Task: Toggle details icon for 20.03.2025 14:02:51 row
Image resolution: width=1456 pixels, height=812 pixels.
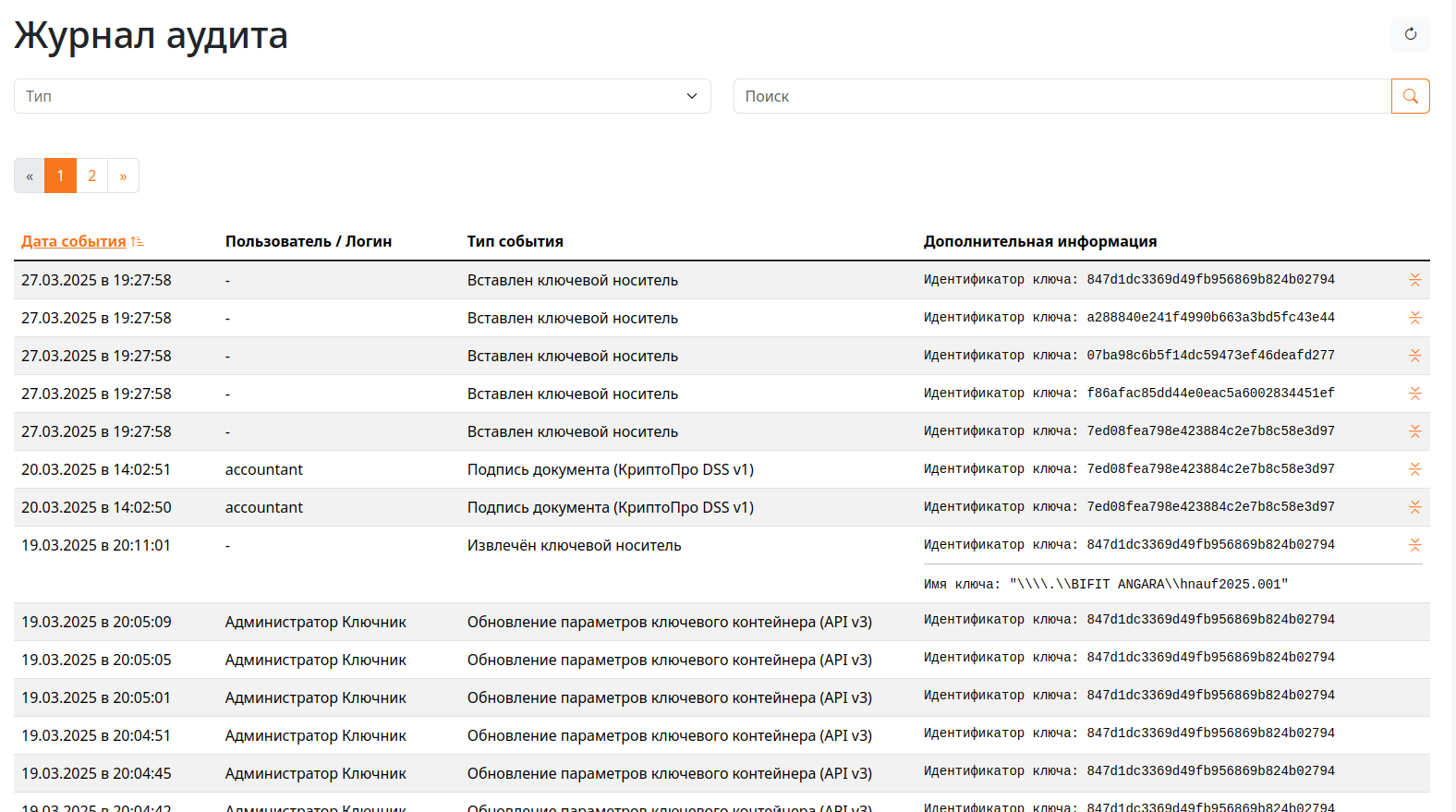Action: pyautogui.click(x=1414, y=469)
